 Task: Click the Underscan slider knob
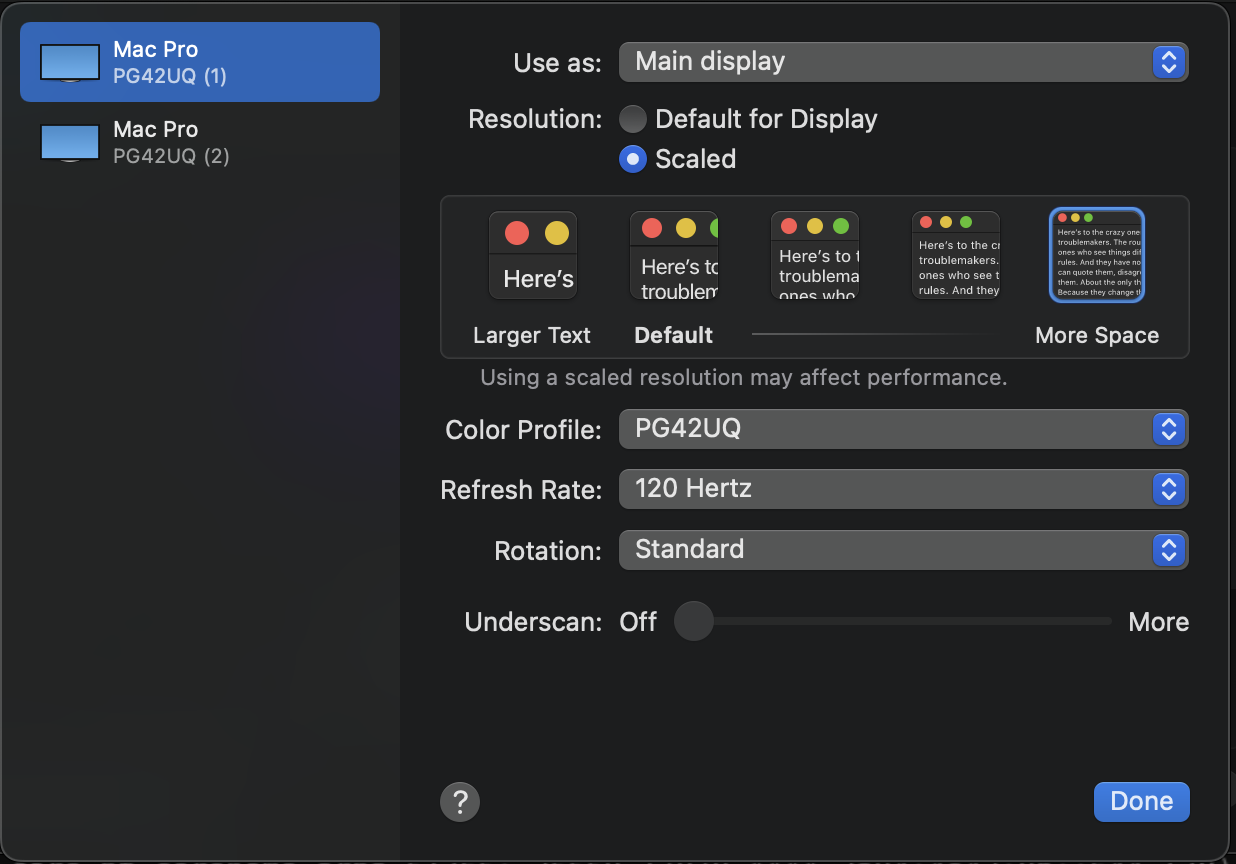point(694,621)
